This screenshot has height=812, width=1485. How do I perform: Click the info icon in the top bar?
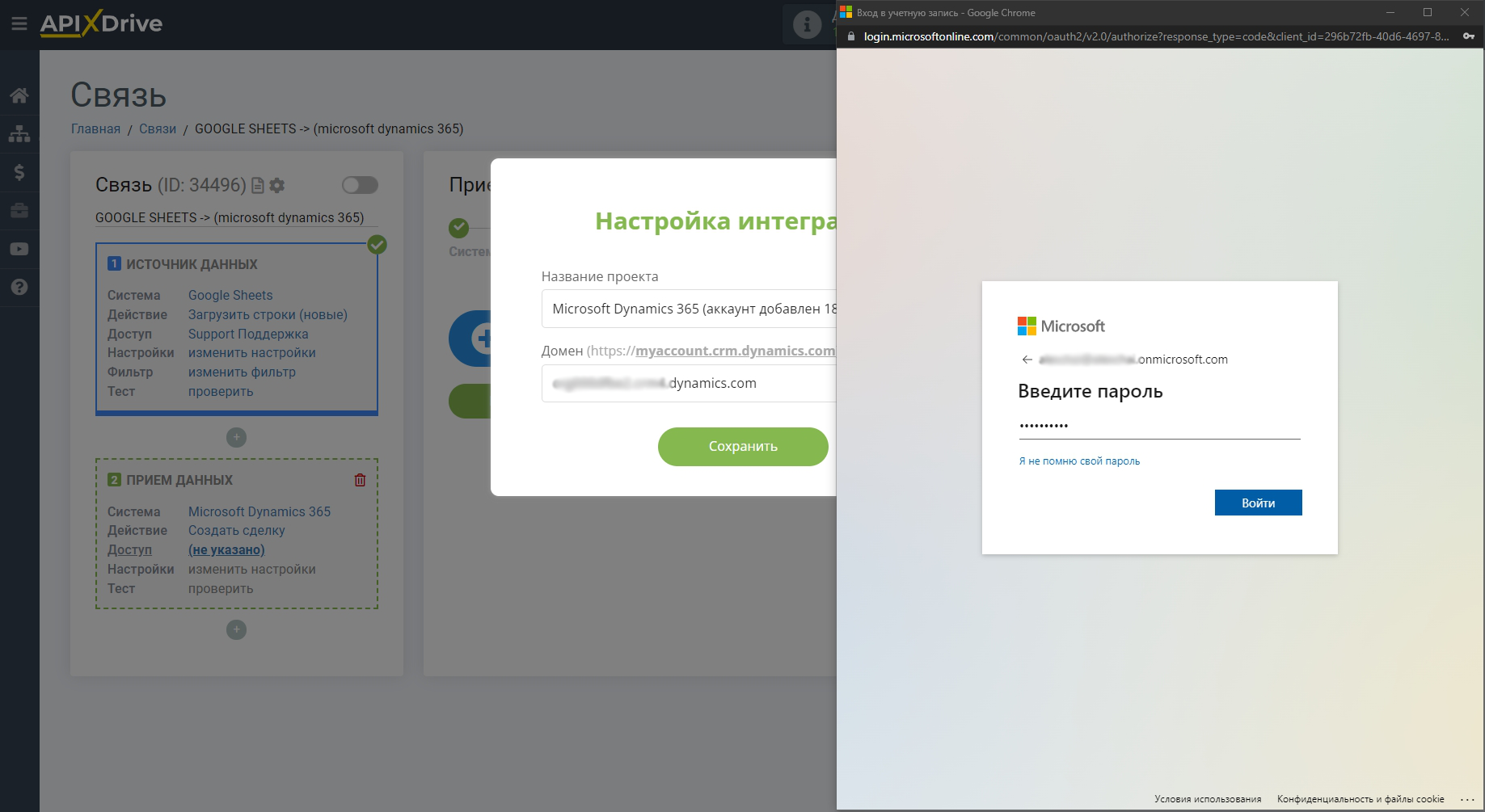(807, 24)
